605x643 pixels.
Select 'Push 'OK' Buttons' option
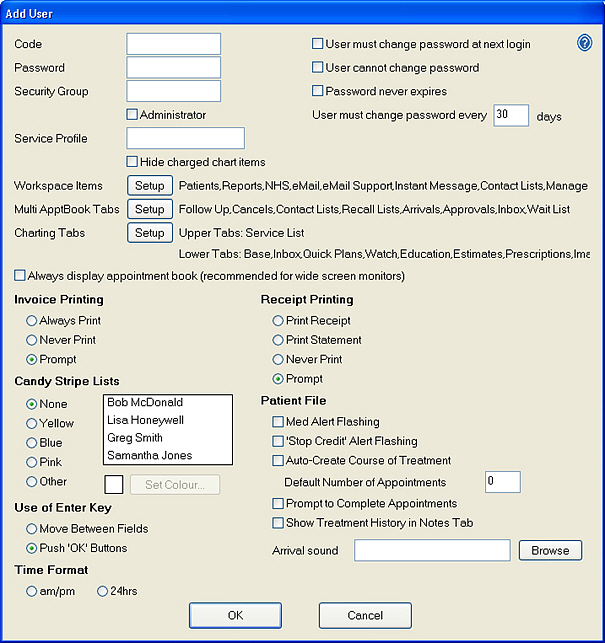tap(32, 548)
